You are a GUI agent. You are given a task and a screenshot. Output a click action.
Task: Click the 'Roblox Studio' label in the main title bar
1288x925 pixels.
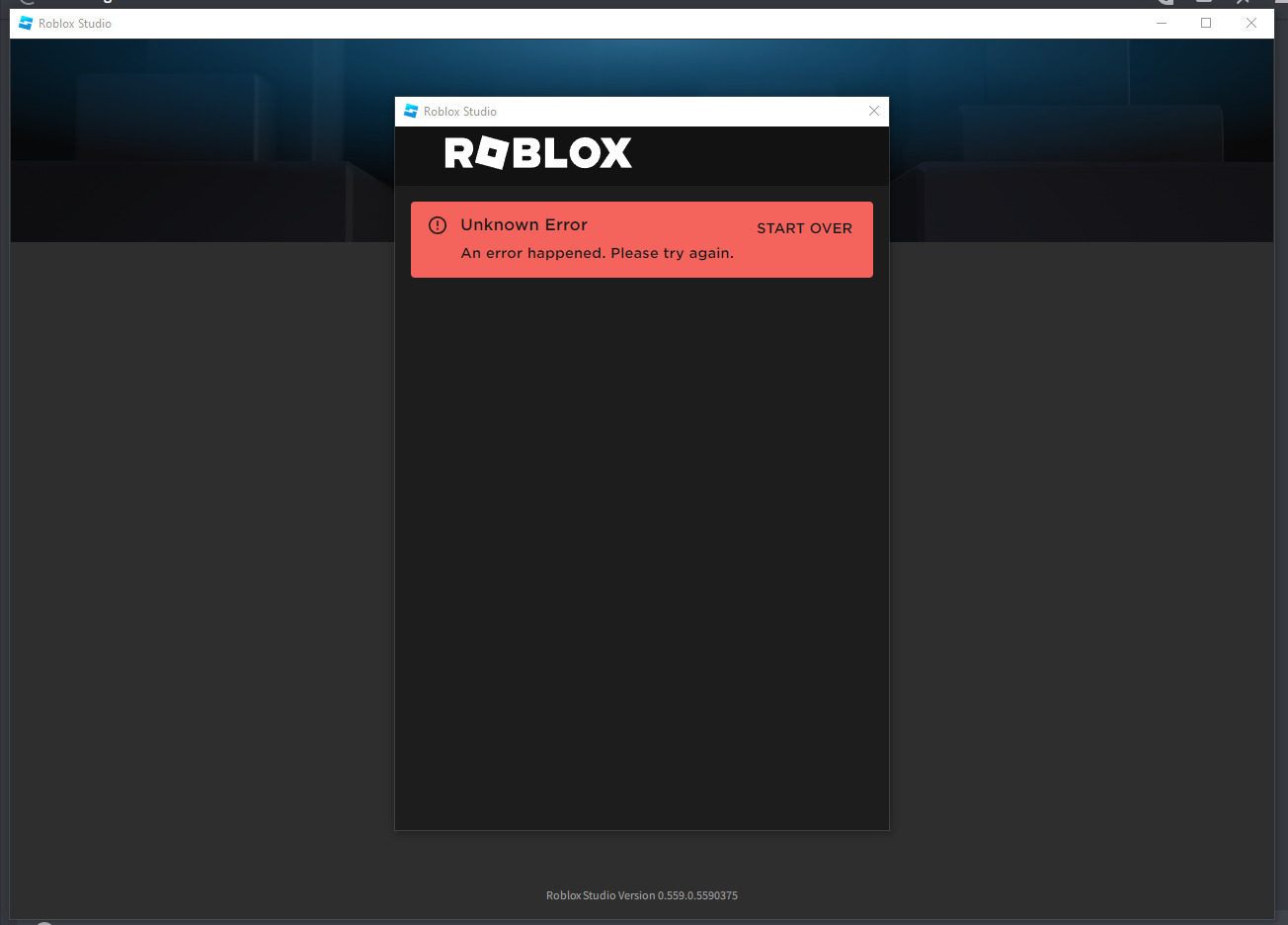pyautogui.click(x=73, y=23)
